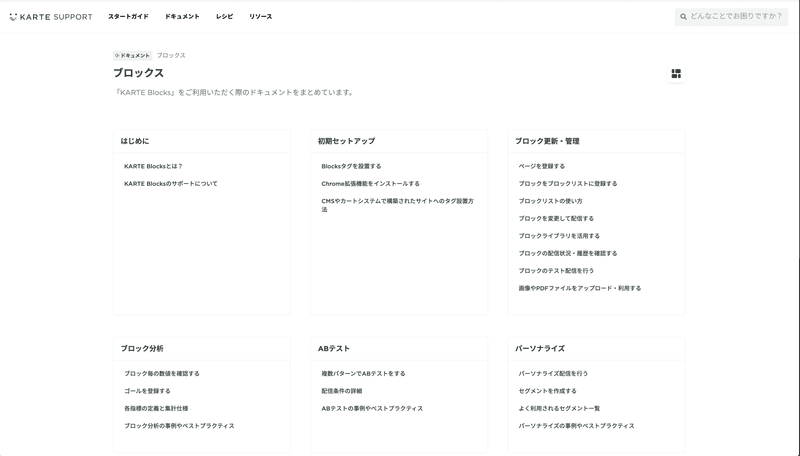Viewport: 800px width, 456px height.
Task: Open the レシピ menu
Action: [x=224, y=17]
